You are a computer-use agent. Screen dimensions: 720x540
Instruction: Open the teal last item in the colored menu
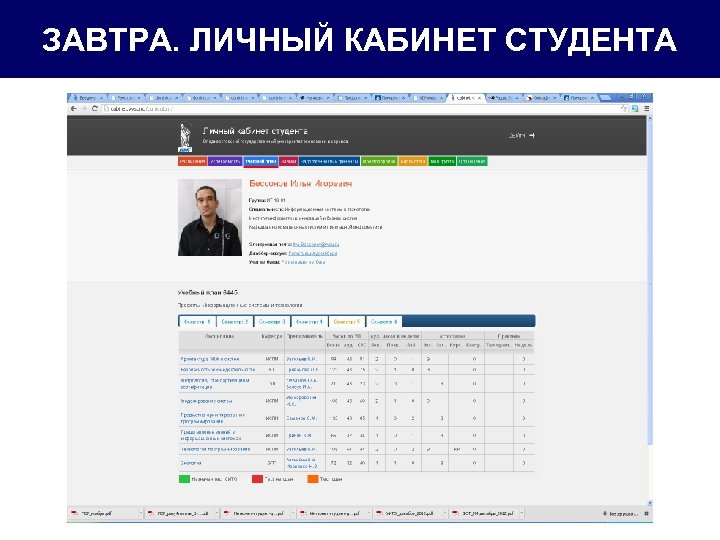(x=472, y=161)
